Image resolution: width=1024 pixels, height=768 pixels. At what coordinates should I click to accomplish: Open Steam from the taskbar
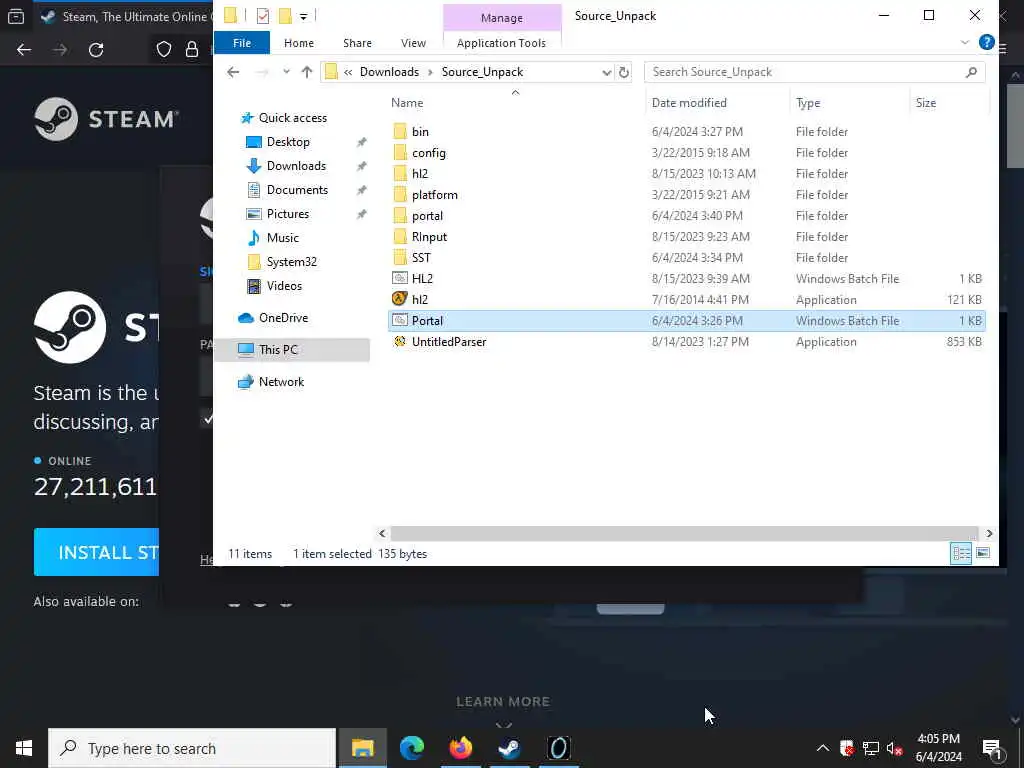pos(509,748)
